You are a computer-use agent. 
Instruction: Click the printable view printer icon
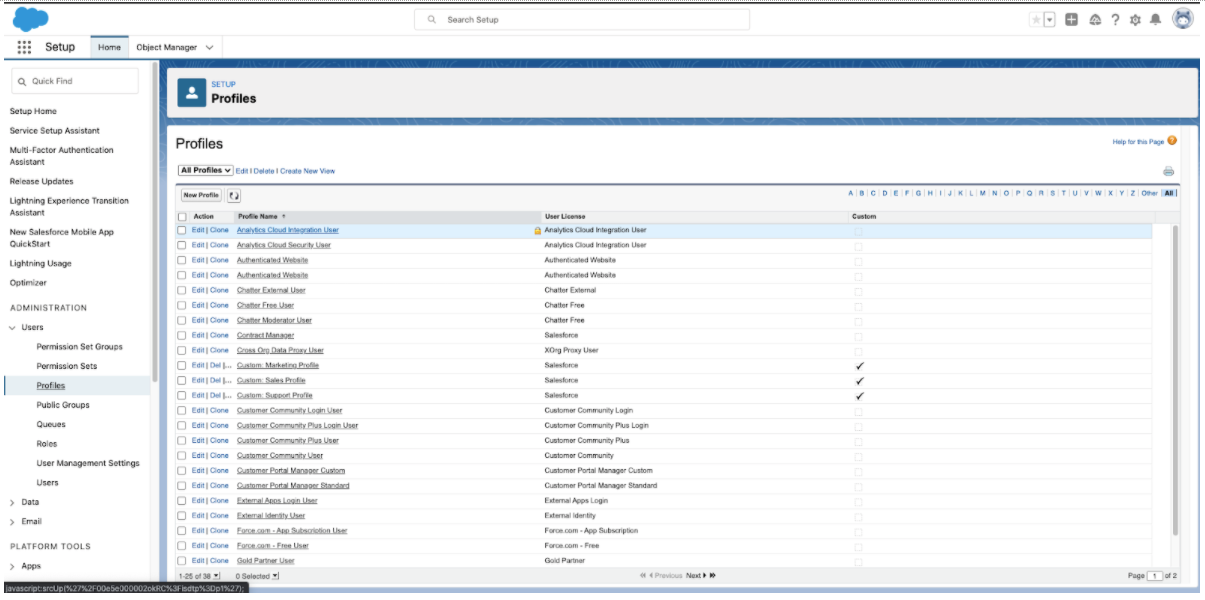1168,171
